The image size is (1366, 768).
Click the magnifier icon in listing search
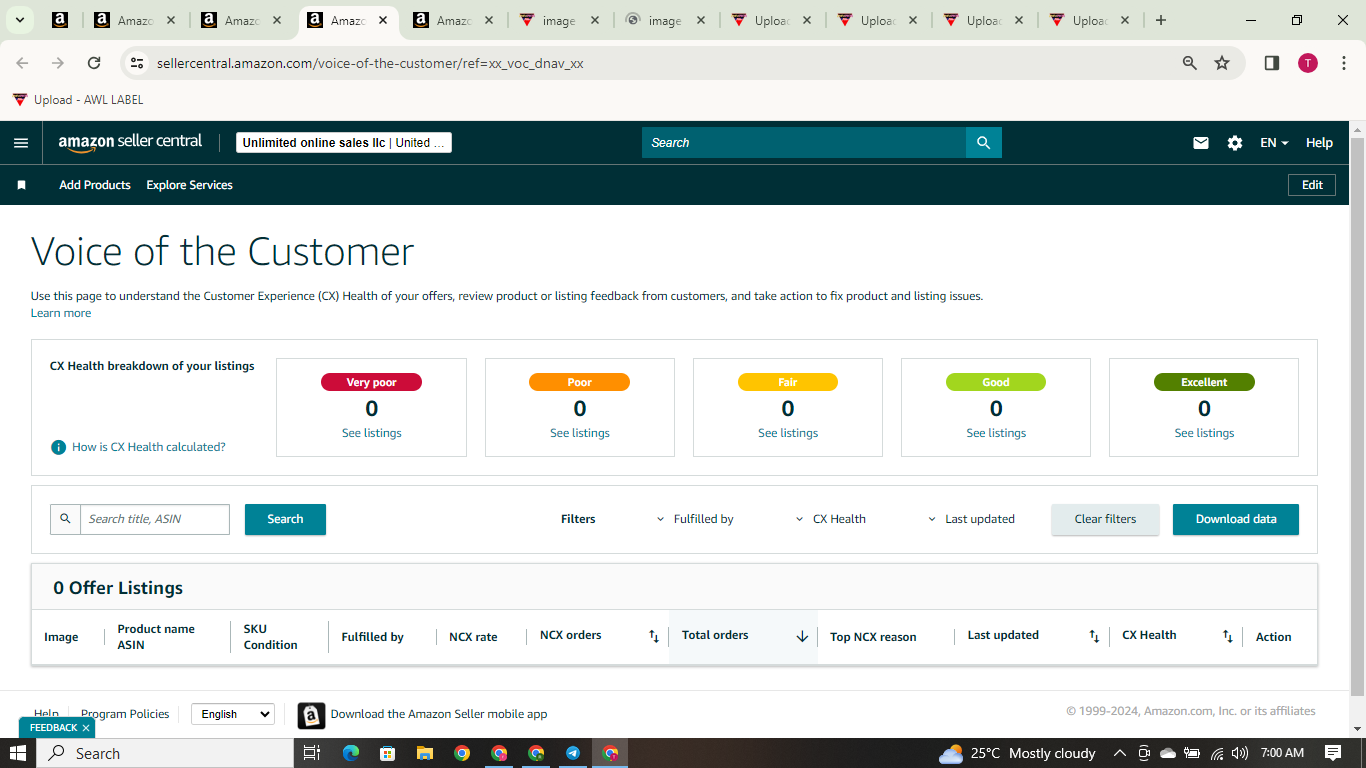(65, 519)
